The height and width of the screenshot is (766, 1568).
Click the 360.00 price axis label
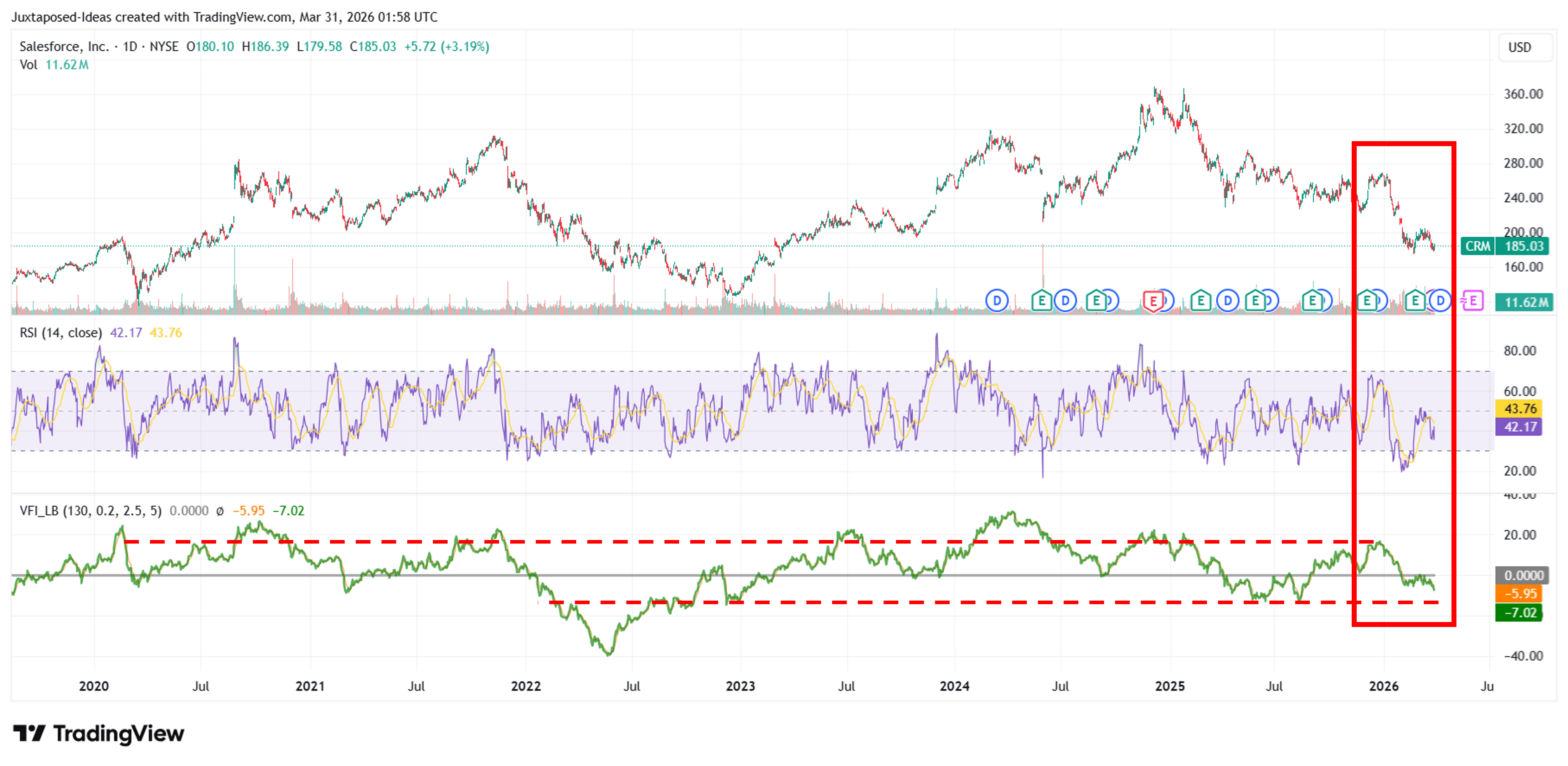1523,94
